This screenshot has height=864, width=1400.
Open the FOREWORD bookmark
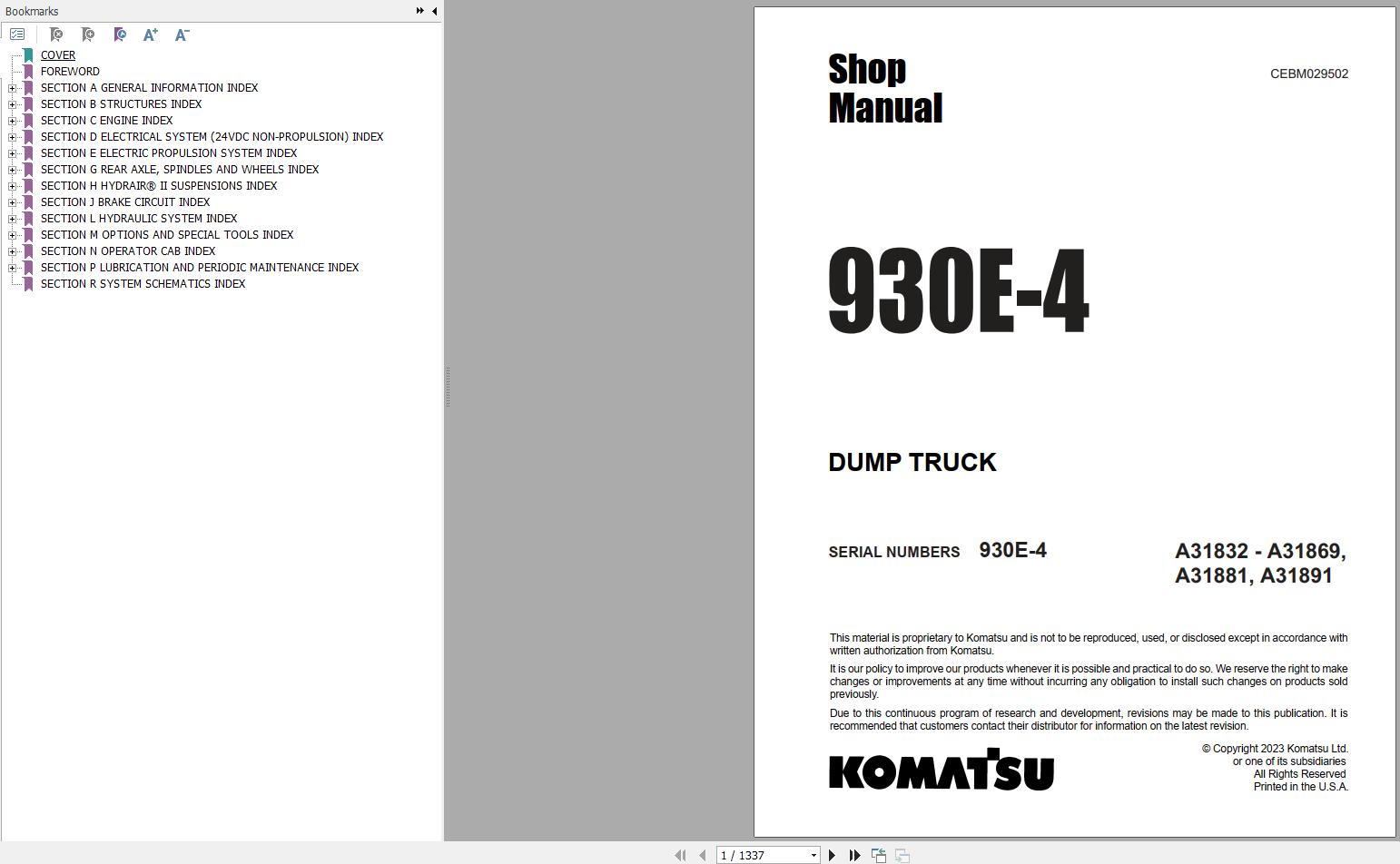70,72
